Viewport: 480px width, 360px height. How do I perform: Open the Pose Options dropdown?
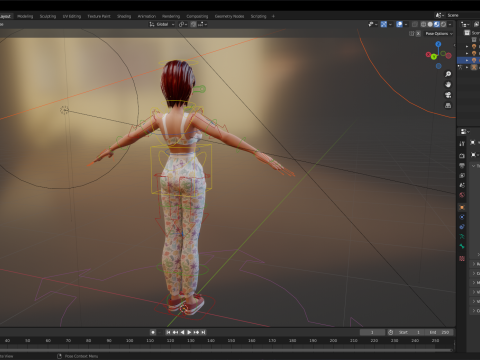coord(439,34)
